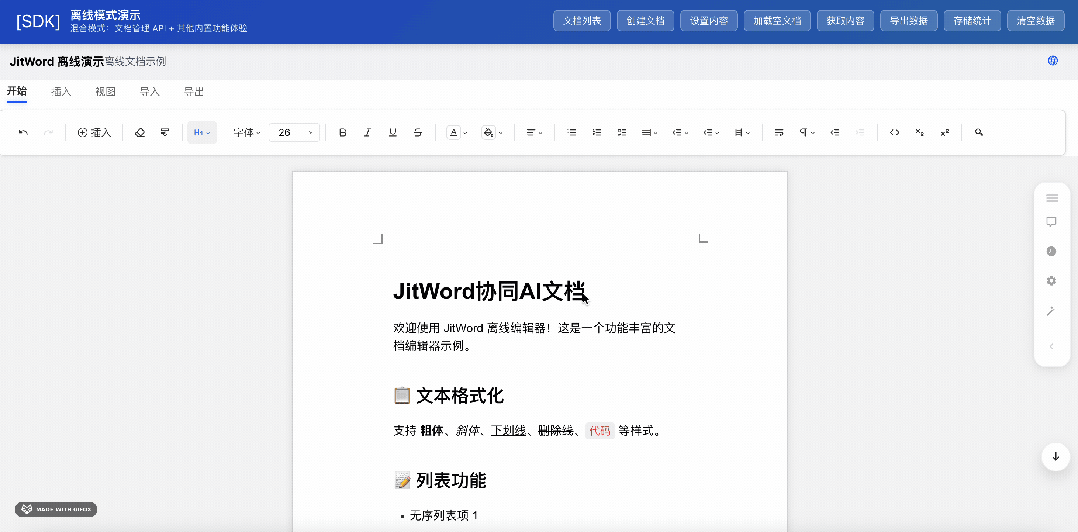1078x532 pixels.
Task: Click the 获取内容 button
Action: (x=846, y=21)
